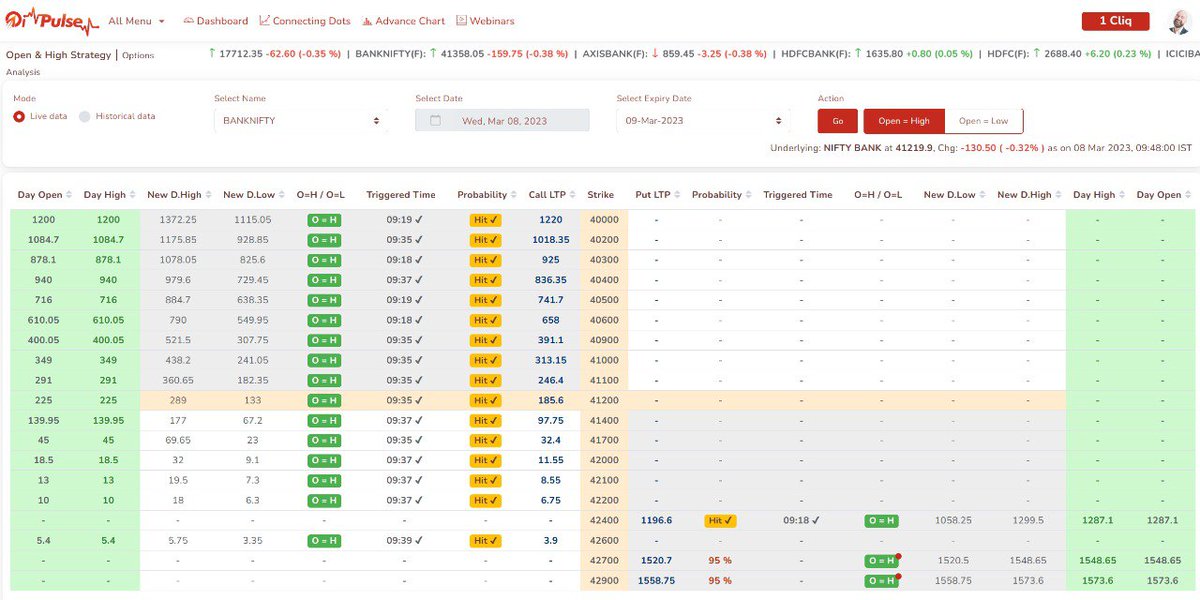Click Hit badge in 41400 row
This screenshot has height=600, width=1200.
(x=486, y=420)
